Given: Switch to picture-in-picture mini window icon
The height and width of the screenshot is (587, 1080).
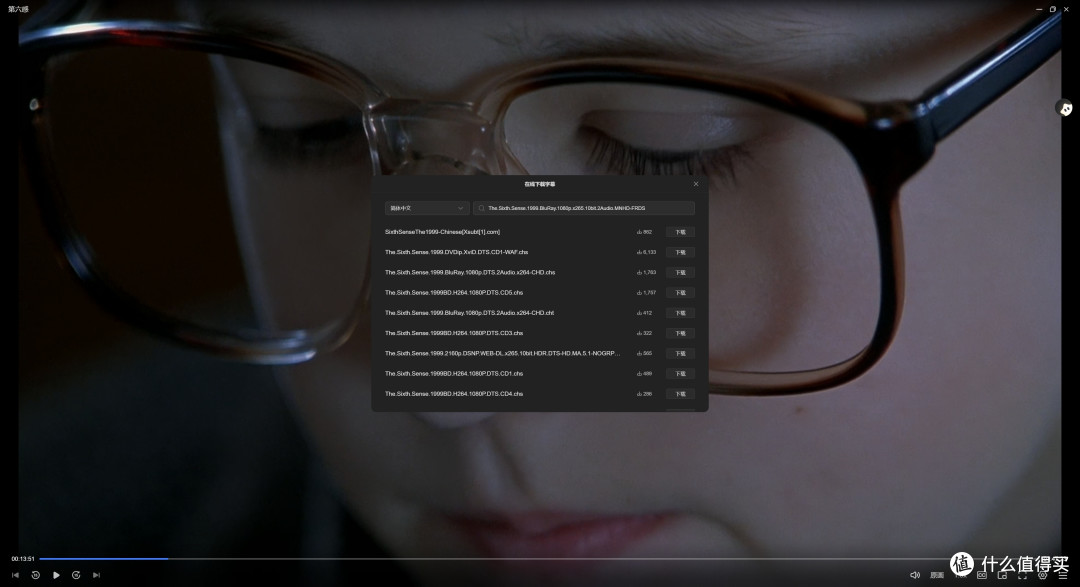Looking at the screenshot, I should (1002, 575).
